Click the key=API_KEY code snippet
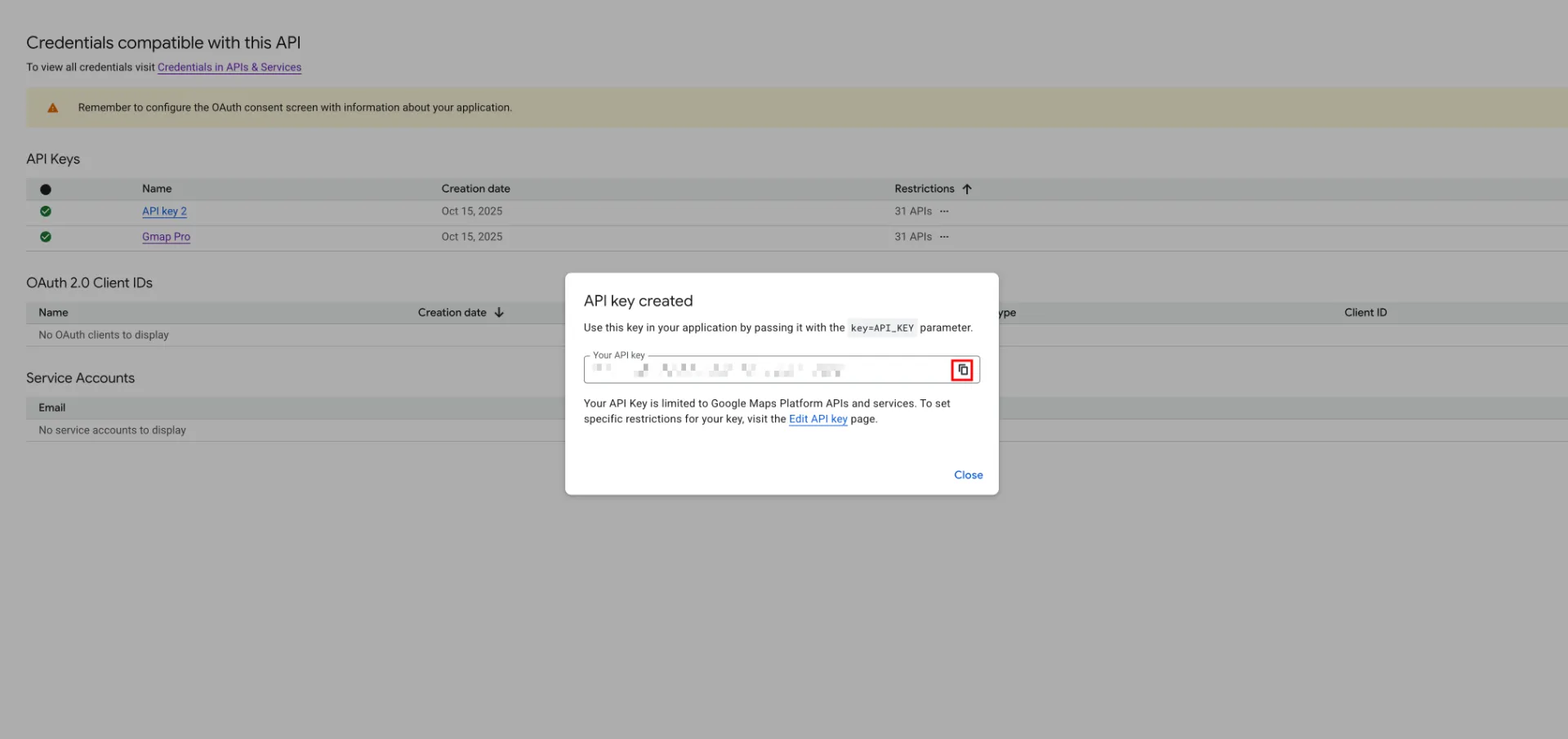 point(882,328)
